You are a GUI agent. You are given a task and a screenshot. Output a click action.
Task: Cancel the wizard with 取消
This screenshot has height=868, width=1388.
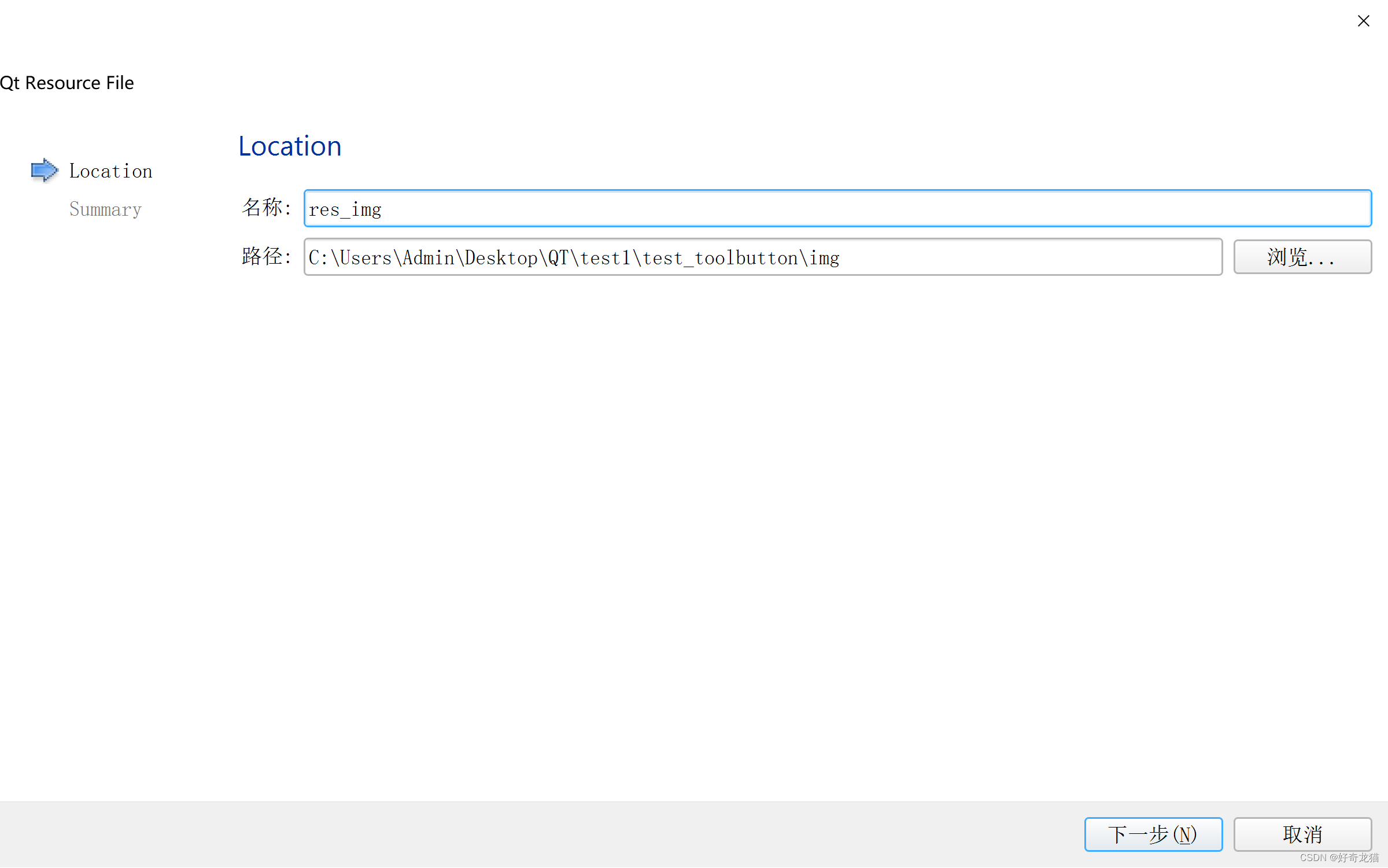click(x=1302, y=834)
